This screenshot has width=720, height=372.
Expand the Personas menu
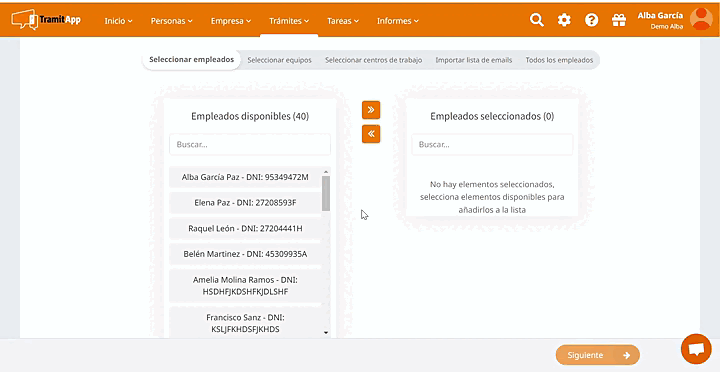click(x=172, y=21)
